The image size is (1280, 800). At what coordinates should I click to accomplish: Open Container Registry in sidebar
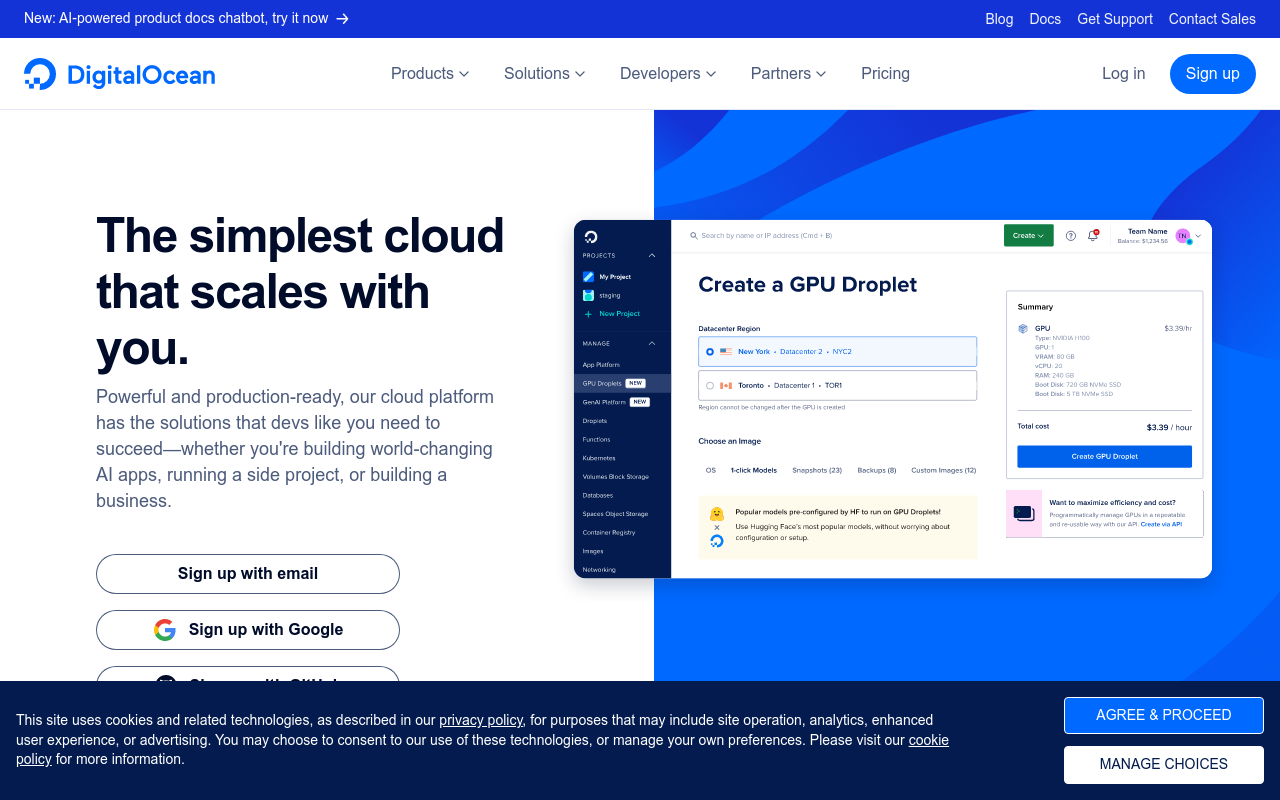point(609,533)
